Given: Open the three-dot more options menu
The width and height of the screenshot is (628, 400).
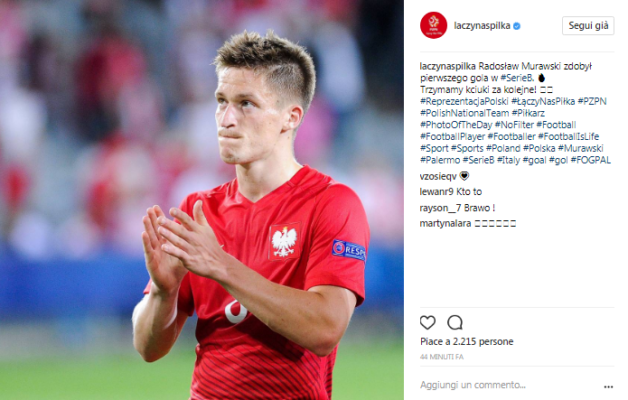Looking at the screenshot, I should pos(608,386).
